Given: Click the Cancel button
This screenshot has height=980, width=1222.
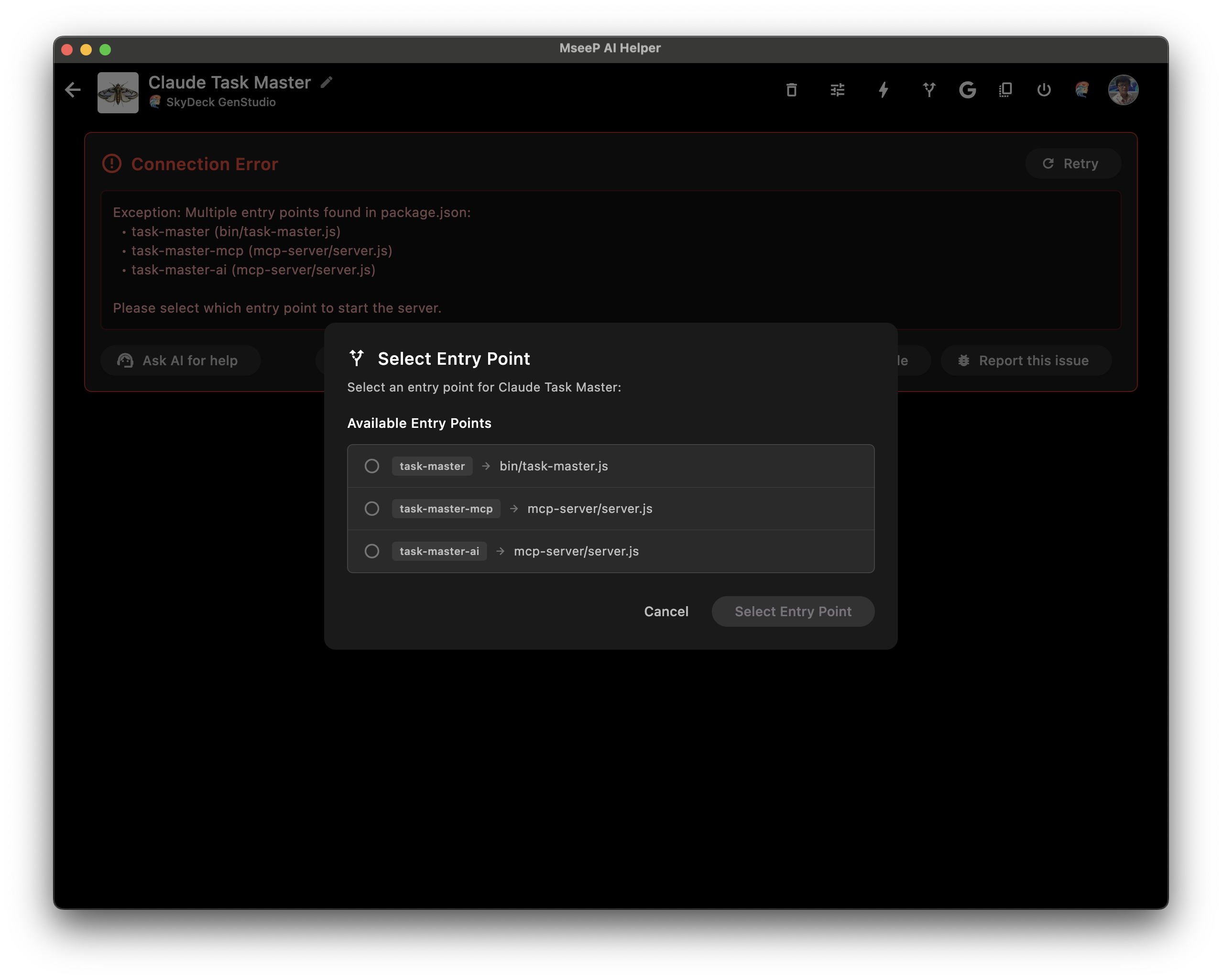Looking at the screenshot, I should pyautogui.click(x=666, y=611).
